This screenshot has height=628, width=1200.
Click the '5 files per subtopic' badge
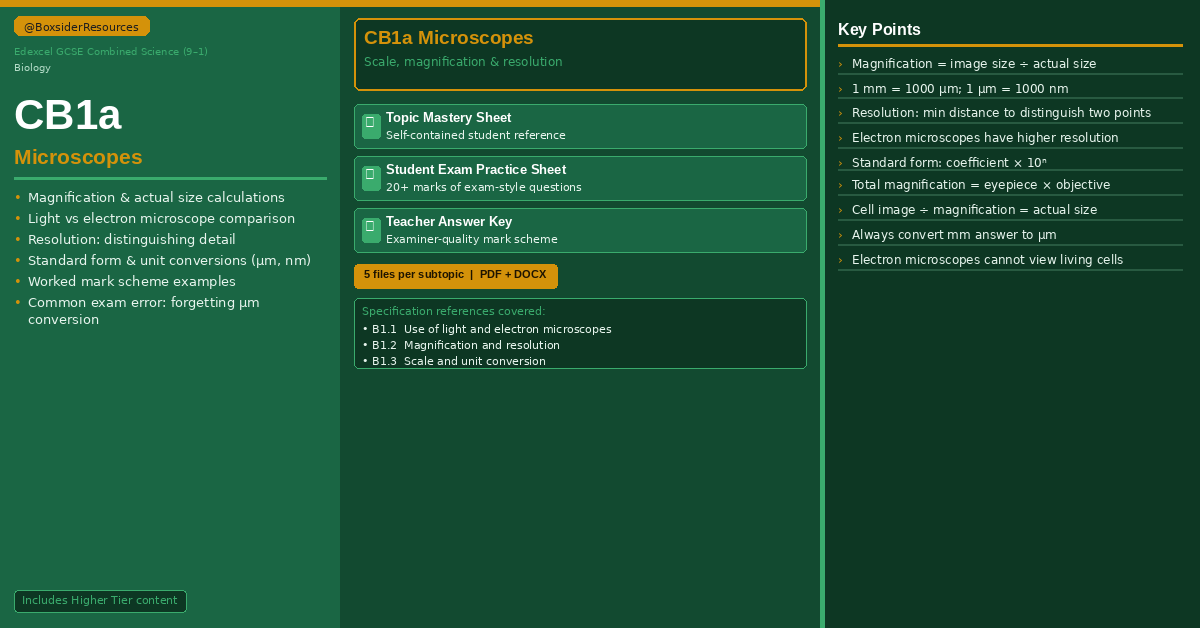tap(456, 275)
